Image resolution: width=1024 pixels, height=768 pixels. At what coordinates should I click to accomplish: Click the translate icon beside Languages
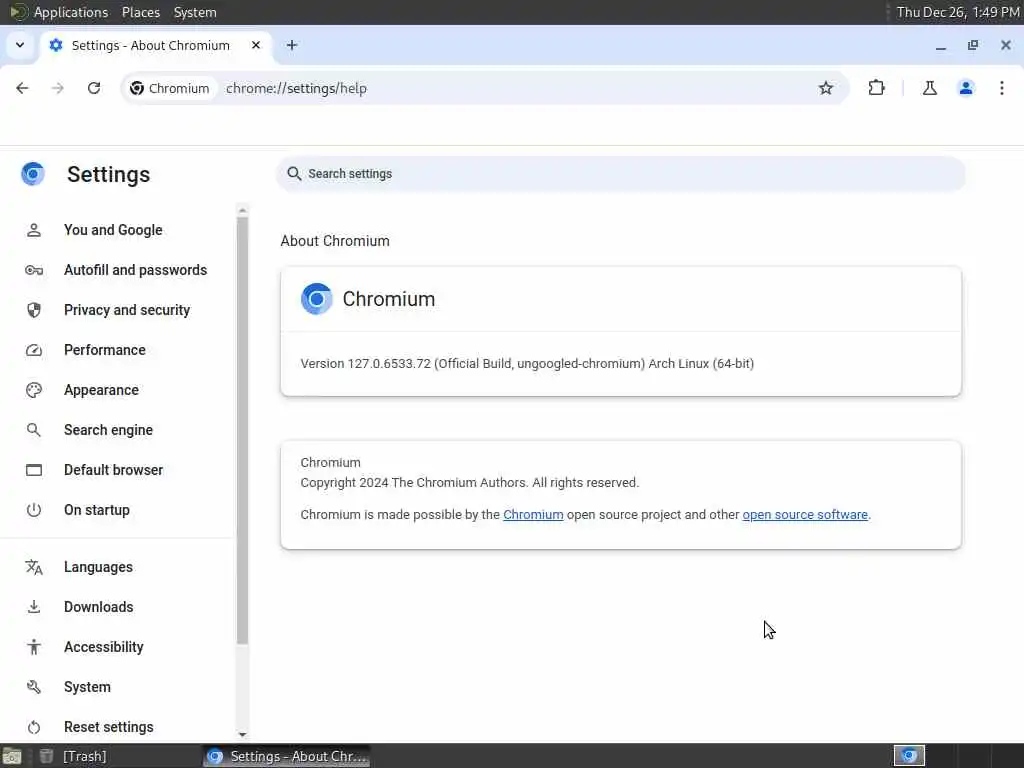(33, 567)
